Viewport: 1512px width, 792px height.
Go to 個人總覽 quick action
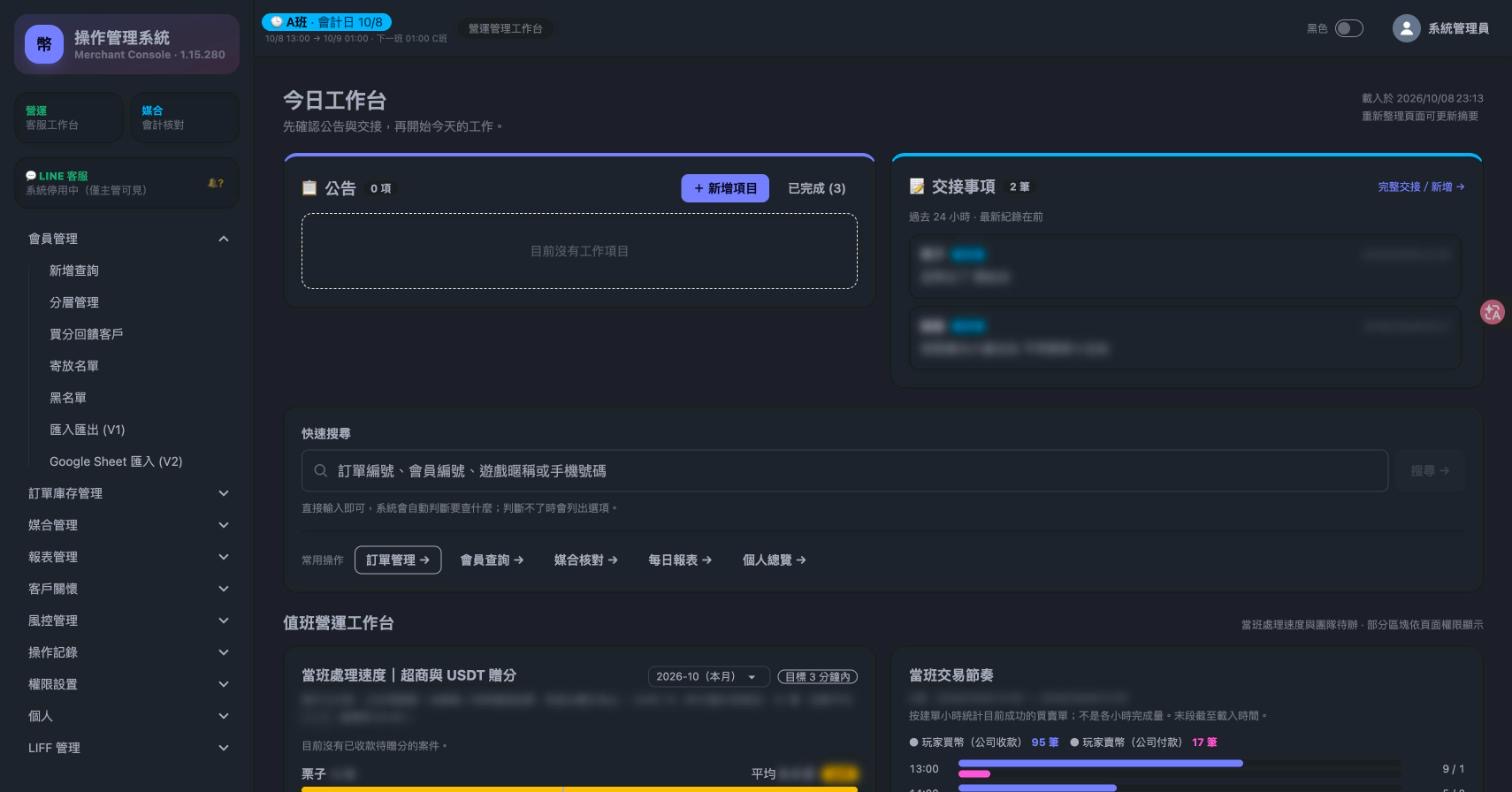[774, 560]
